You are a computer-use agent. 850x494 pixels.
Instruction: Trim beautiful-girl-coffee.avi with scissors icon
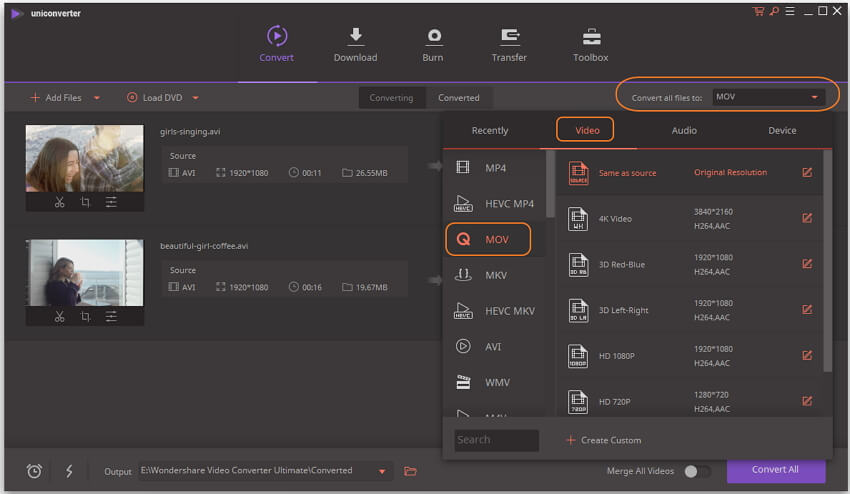(60, 317)
